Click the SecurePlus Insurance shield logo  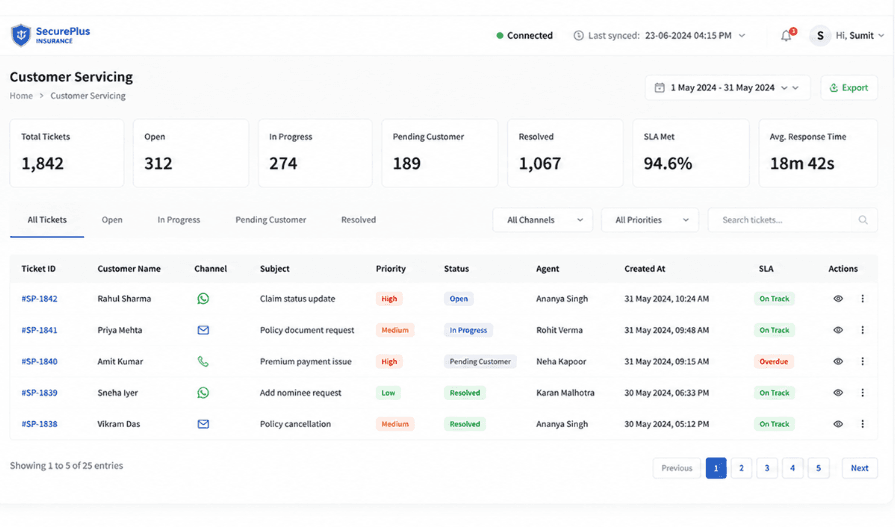pos(21,35)
